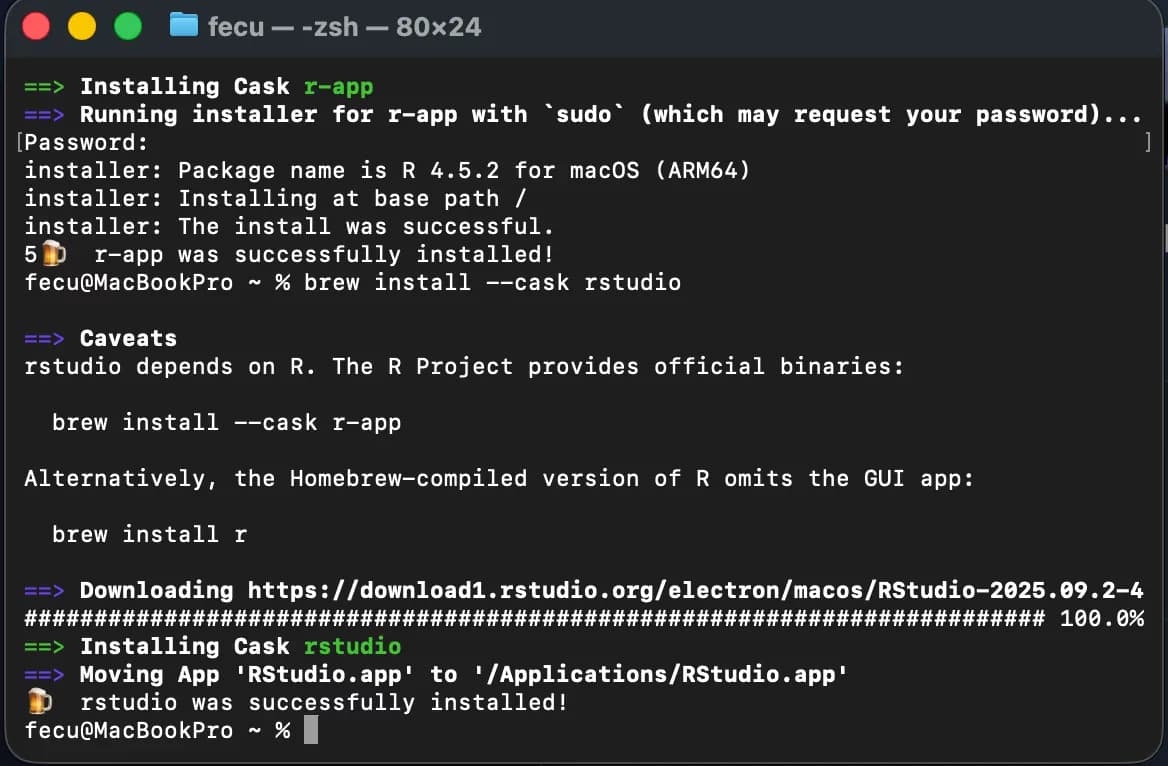1168x766 pixels.
Task: Minimize the terminal using the yellow button
Action: click(82, 26)
